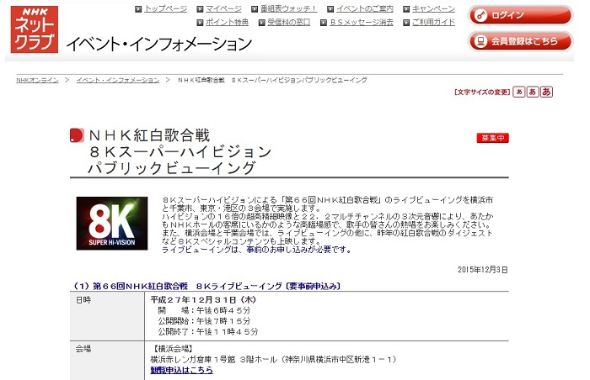The width and height of the screenshot is (590, 380).
Task: Open イベントのご案内 in the top menu
Action: coord(365,9)
